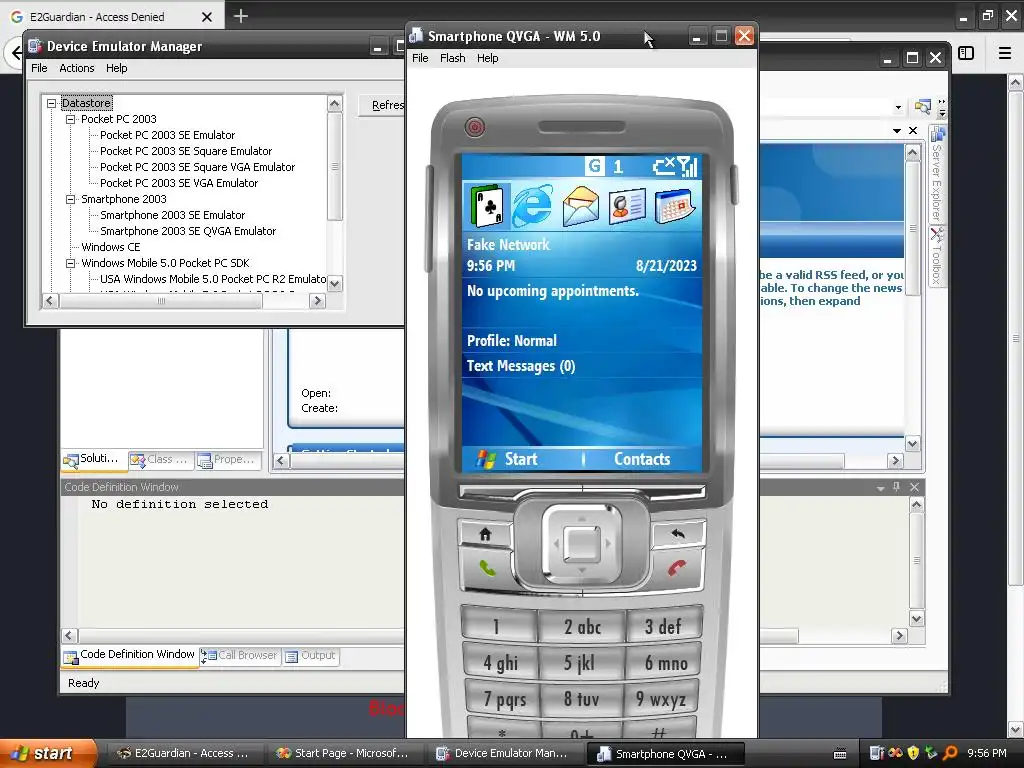Click the Windows XP start button

click(x=47, y=754)
